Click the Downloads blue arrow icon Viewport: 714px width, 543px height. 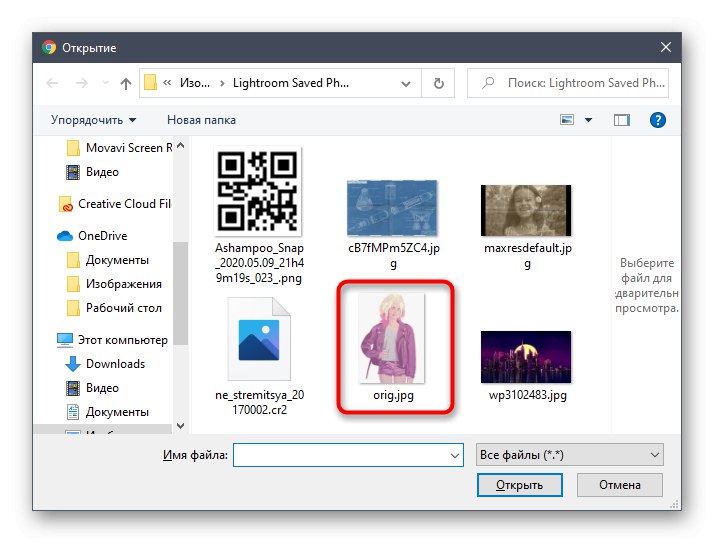tap(73, 364)
